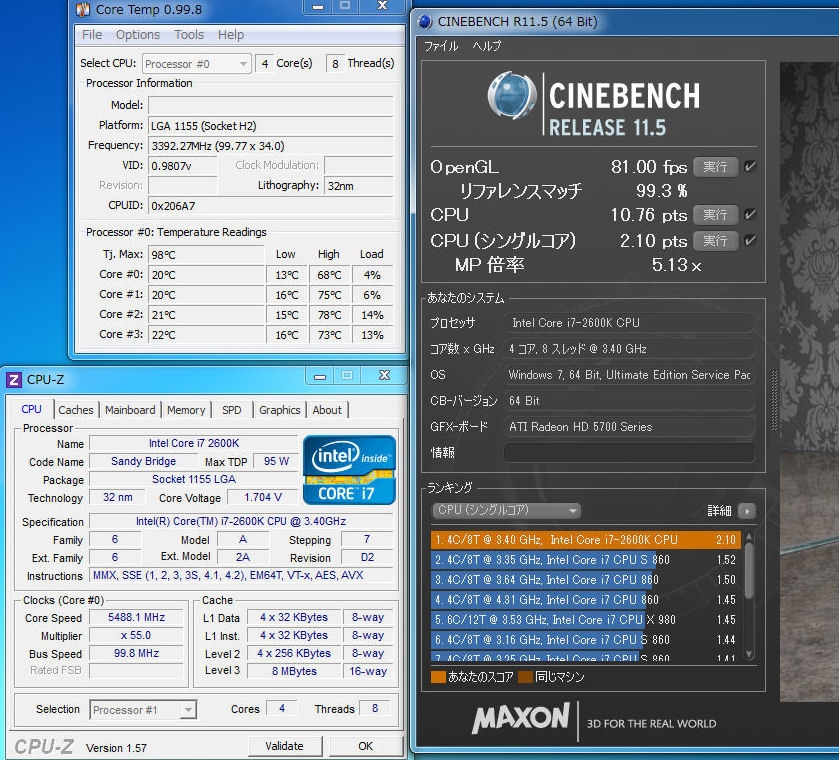Click the brown 同じマシン legend swatch
The width and height of the screenshot is (839, 760).
[x=525, y=677]
